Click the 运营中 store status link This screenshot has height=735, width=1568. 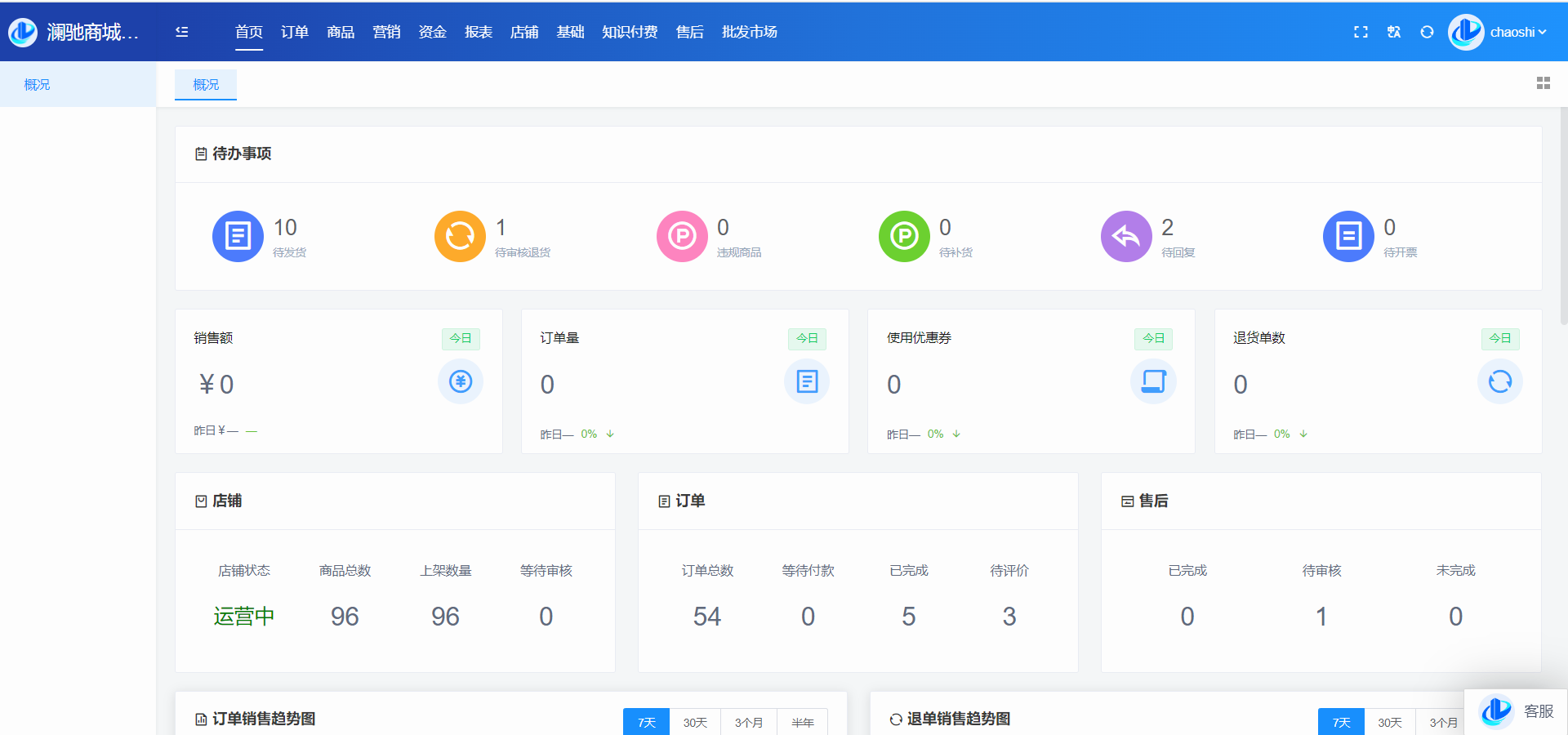click(243, 617)
